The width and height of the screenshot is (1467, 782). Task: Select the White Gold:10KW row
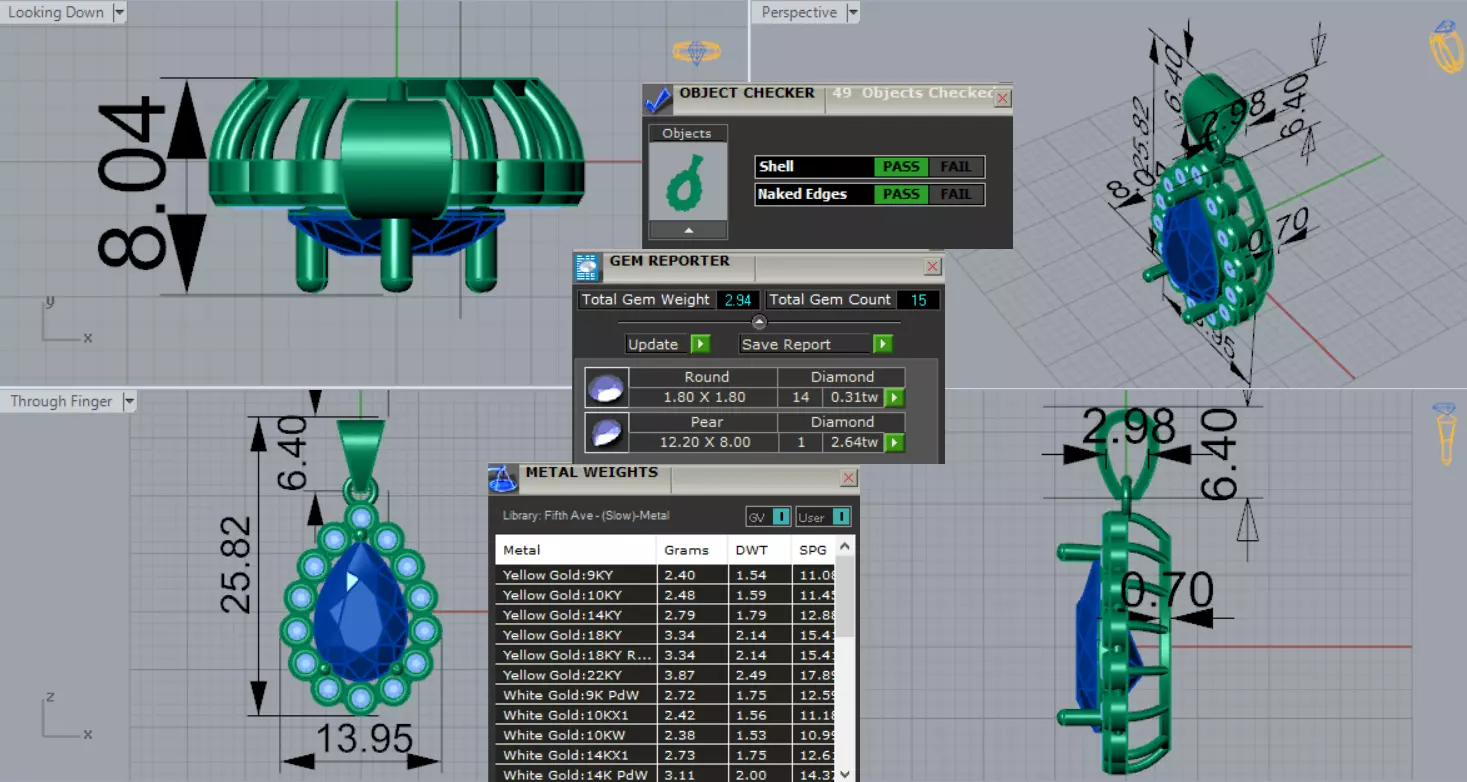click(665, 735)
